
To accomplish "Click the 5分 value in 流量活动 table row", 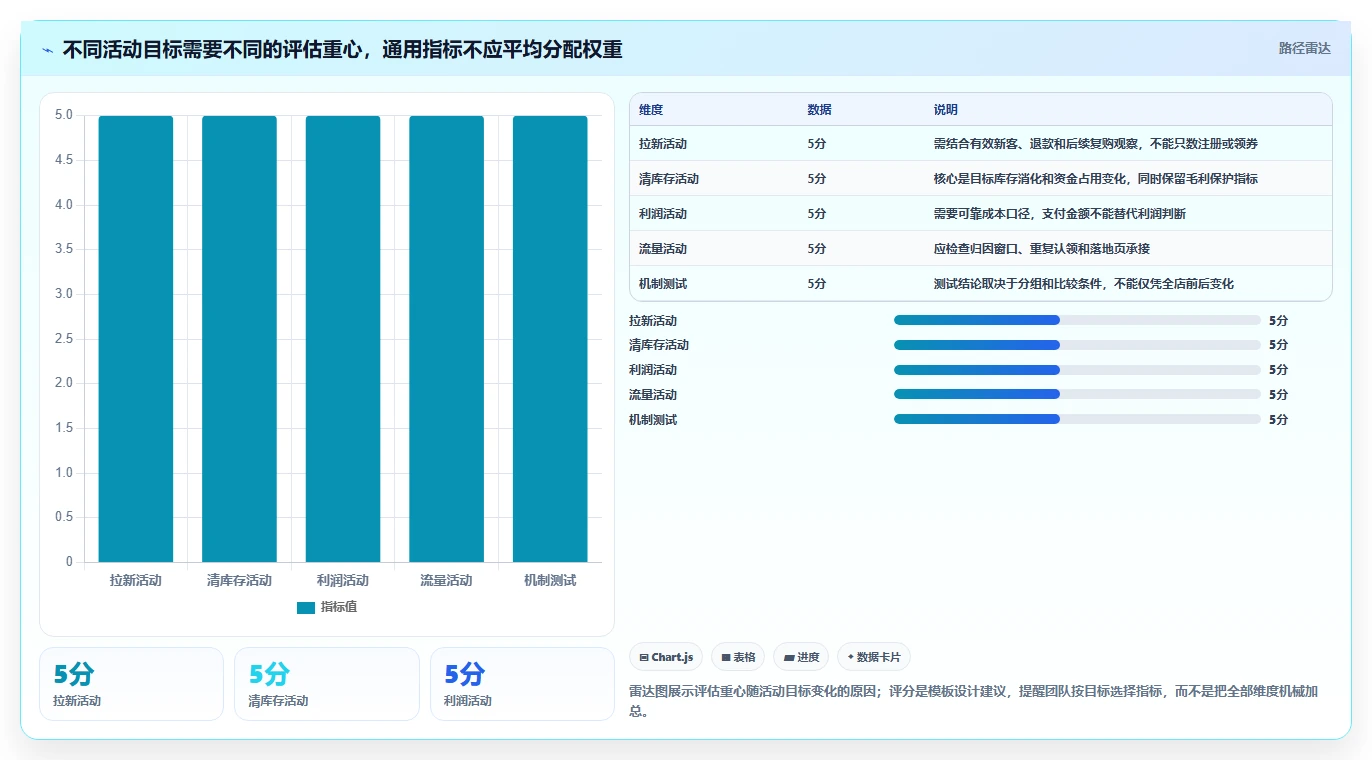I will coord(817,249).
